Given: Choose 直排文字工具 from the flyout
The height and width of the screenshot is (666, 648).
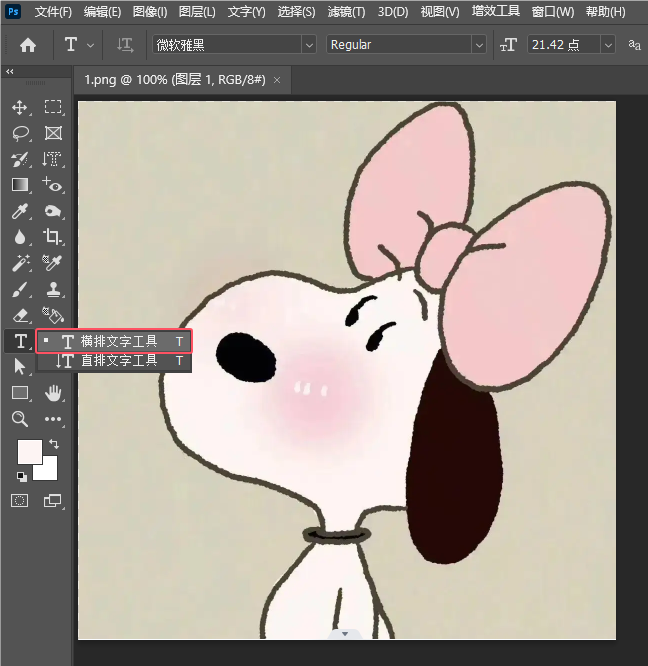Looking at the screenshot, I should click(x=114, y=361).
